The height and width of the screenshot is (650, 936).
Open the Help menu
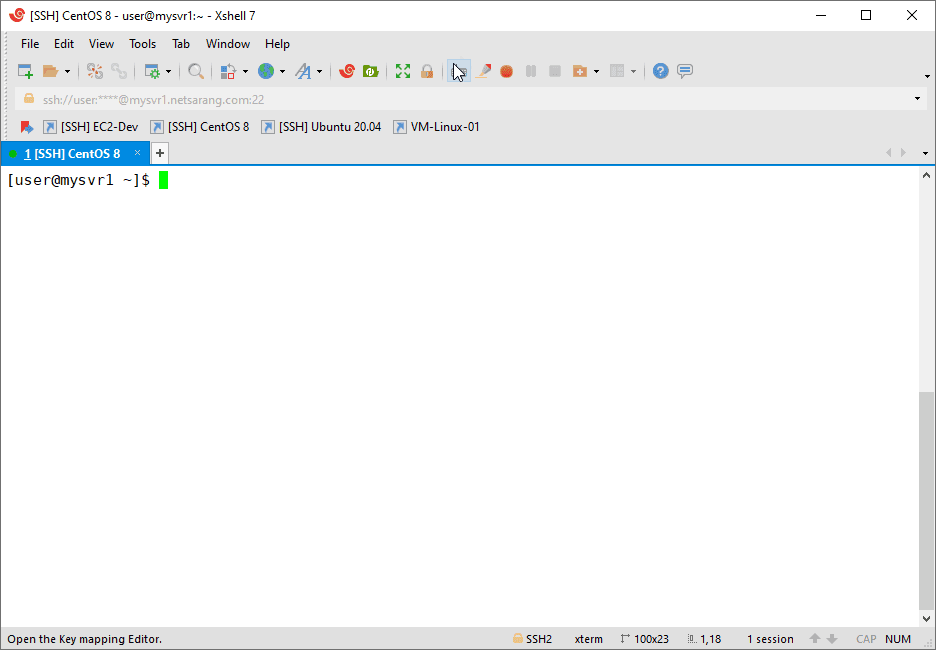[277, 44]
